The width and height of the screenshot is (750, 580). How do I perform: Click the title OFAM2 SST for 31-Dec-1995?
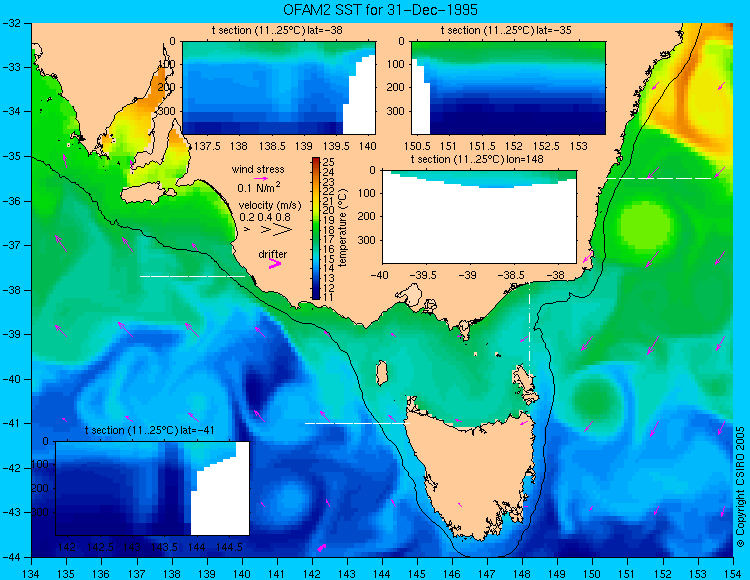pyautogui.click(x=380, y=10)
